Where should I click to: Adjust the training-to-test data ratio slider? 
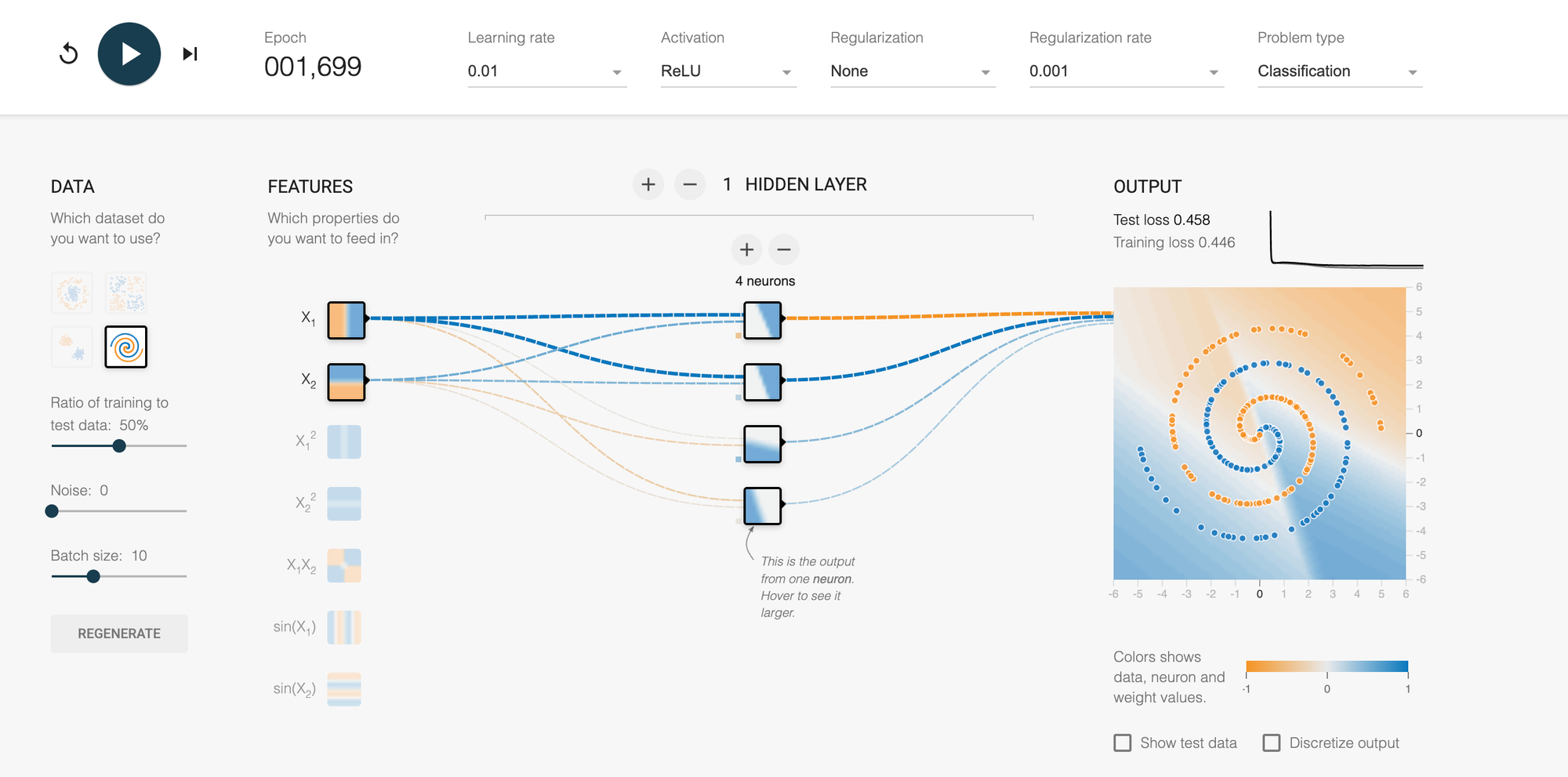coord(118,445)
